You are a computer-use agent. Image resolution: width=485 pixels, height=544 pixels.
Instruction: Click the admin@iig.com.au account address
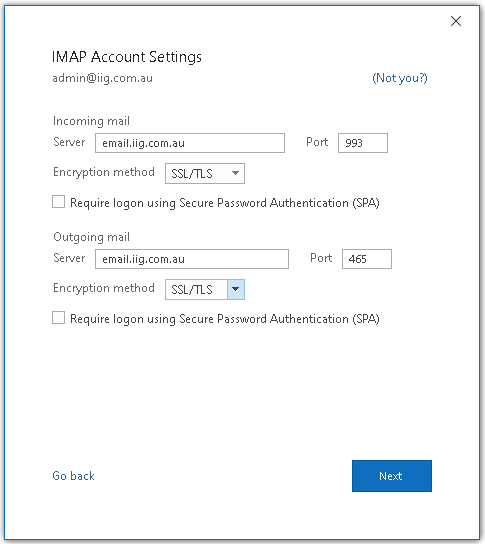click(x=102, y=78)
